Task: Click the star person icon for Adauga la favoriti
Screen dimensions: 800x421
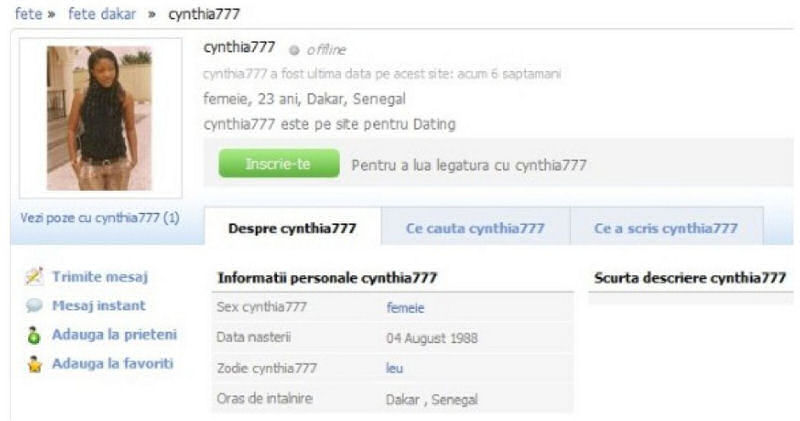Action: [34, 364]
